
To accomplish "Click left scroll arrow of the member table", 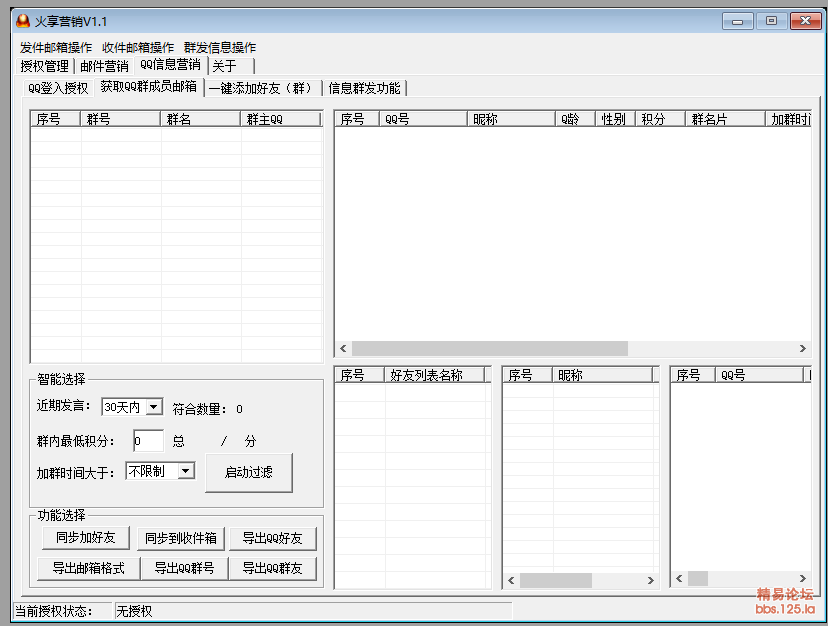I will click(x=343, y=349).
